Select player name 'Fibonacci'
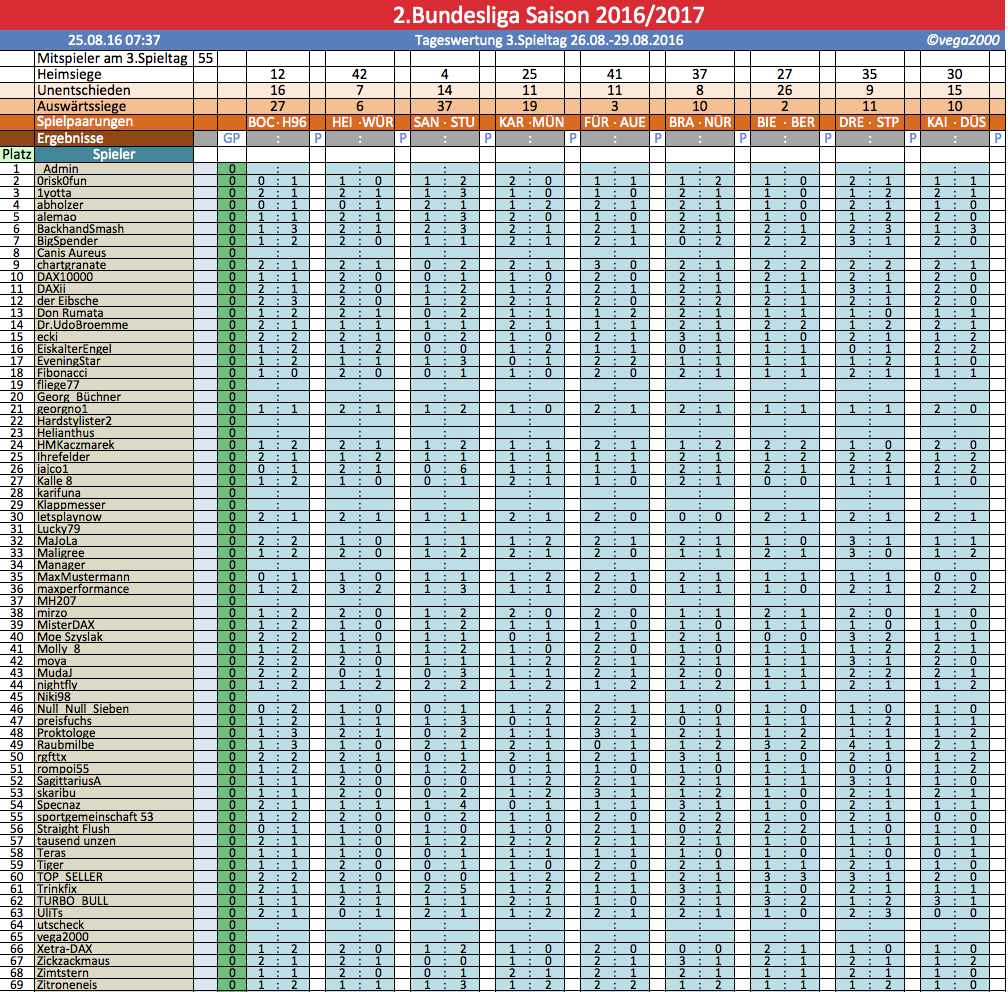The width and height of the screenshot is (1008, 992). pyautogui.click(x=62, y=373)
